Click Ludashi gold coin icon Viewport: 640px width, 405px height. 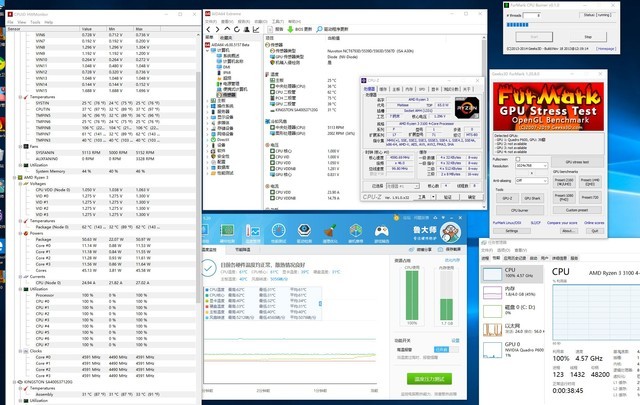tap(396, 218)
